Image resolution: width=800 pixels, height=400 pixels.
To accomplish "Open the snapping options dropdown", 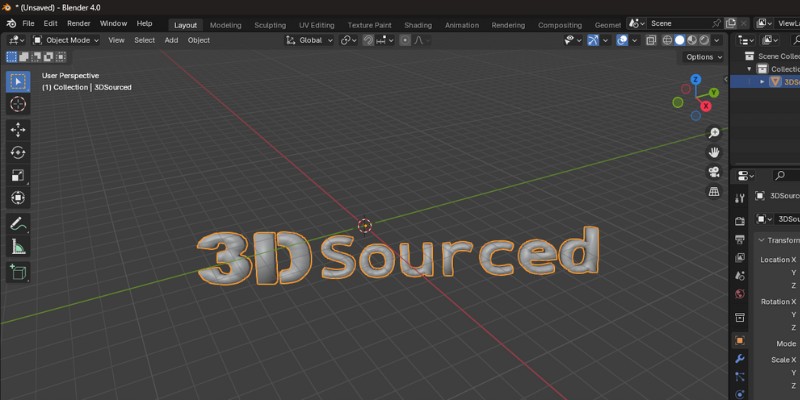I will 386,40.
